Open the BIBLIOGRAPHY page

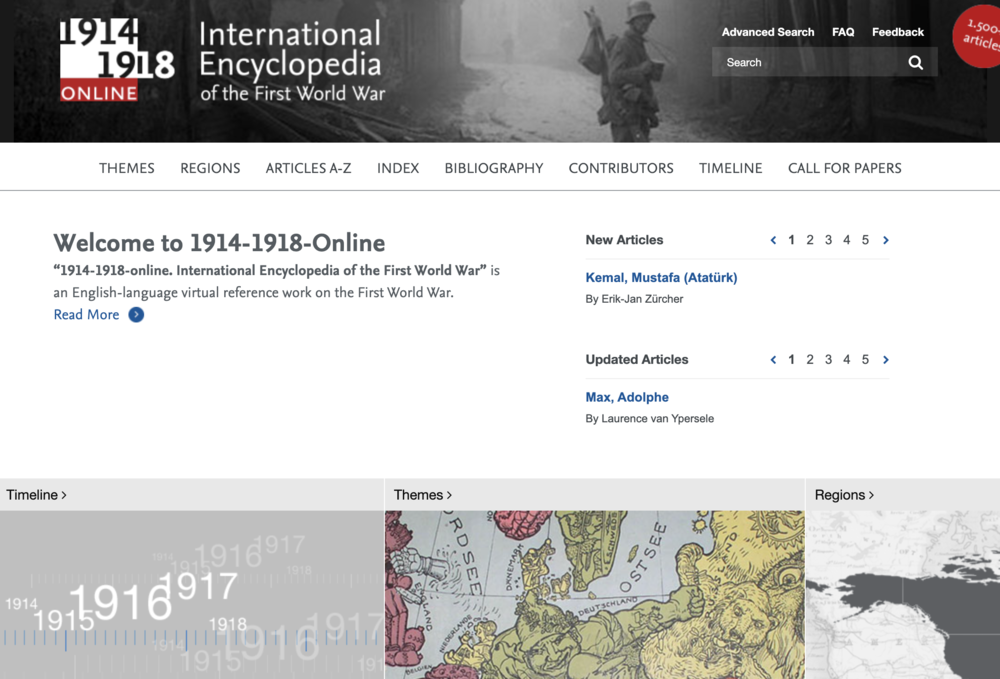coord(494,168)
